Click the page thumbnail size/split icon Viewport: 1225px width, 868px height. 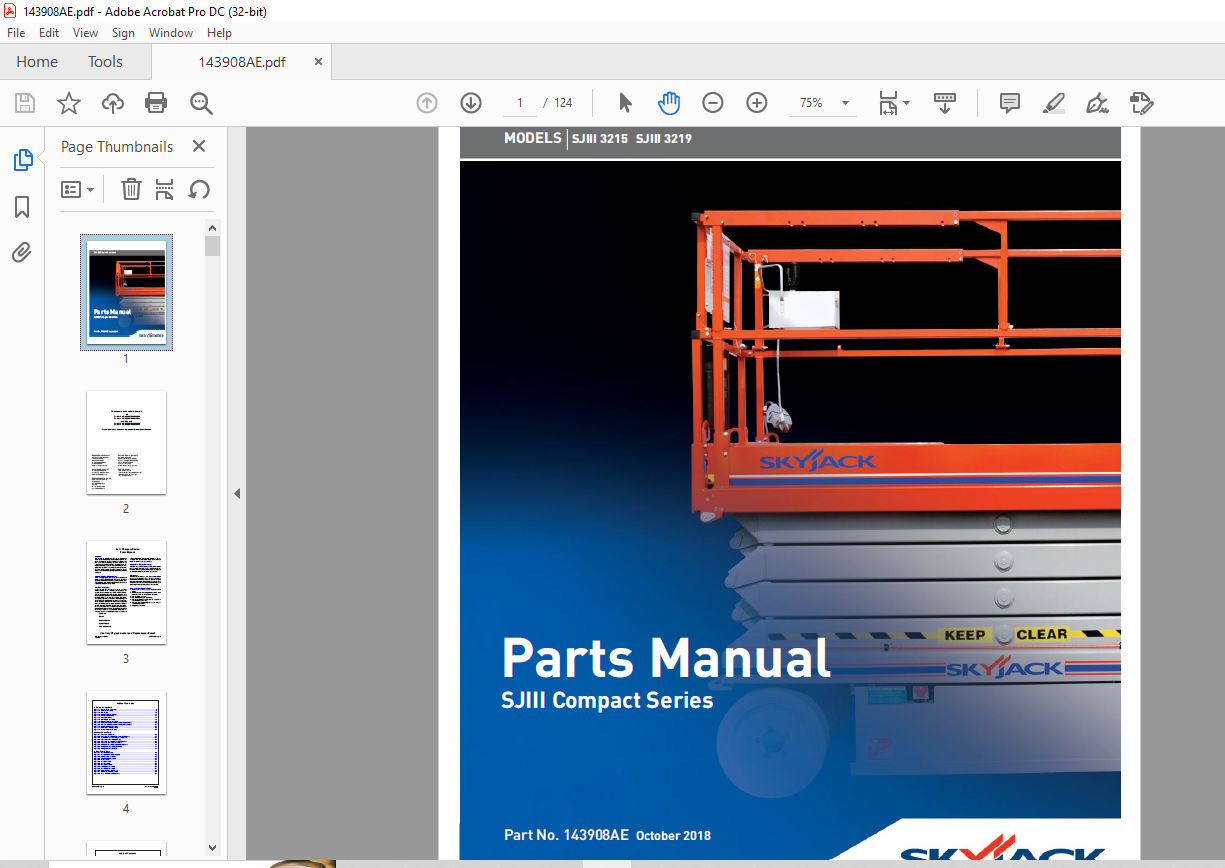[165, 189]
